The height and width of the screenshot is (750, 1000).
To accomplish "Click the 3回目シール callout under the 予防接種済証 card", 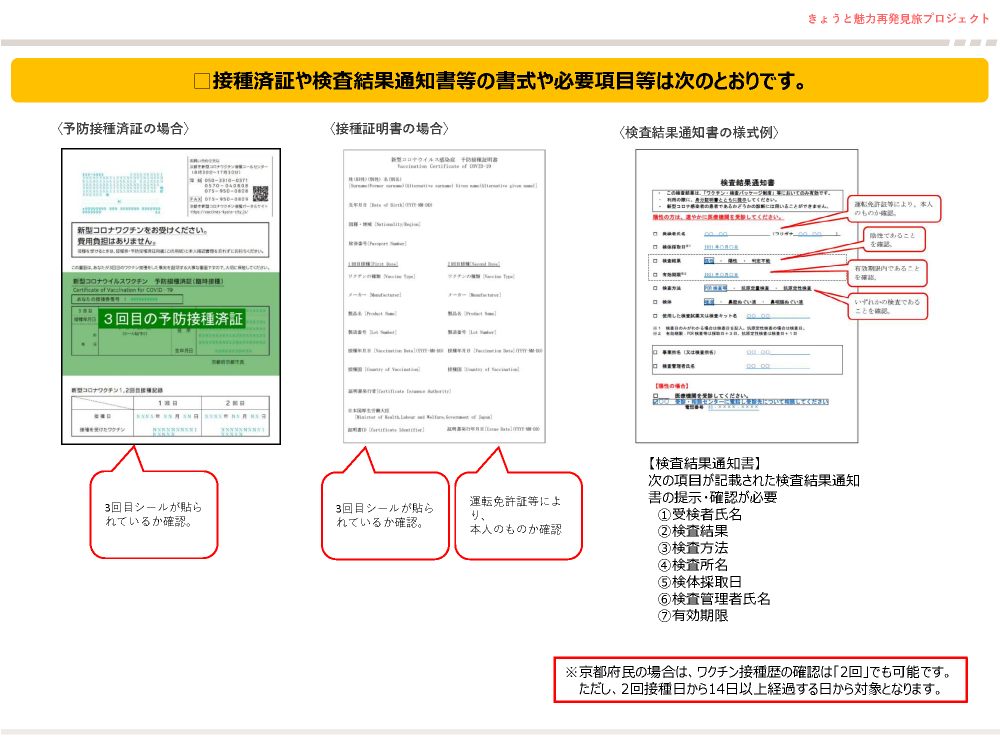I will tap(154, 514).
